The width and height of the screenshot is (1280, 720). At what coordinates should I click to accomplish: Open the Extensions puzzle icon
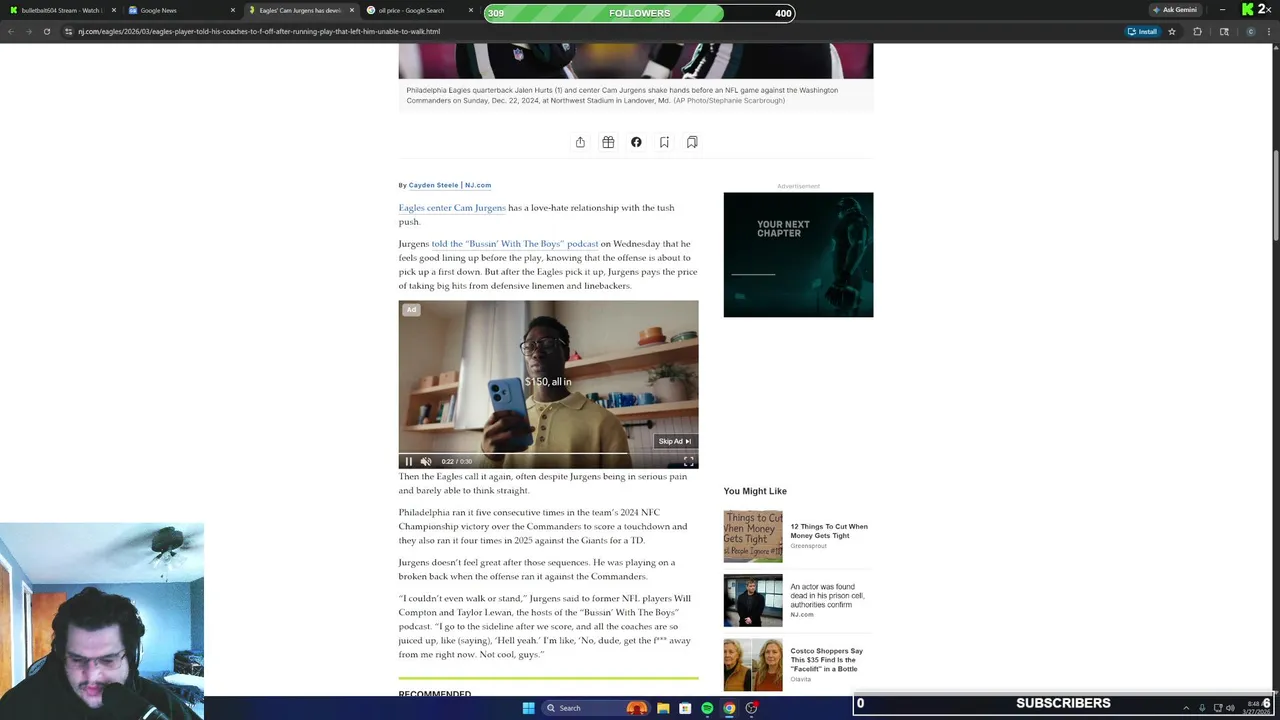click(x=1197, y=31)
